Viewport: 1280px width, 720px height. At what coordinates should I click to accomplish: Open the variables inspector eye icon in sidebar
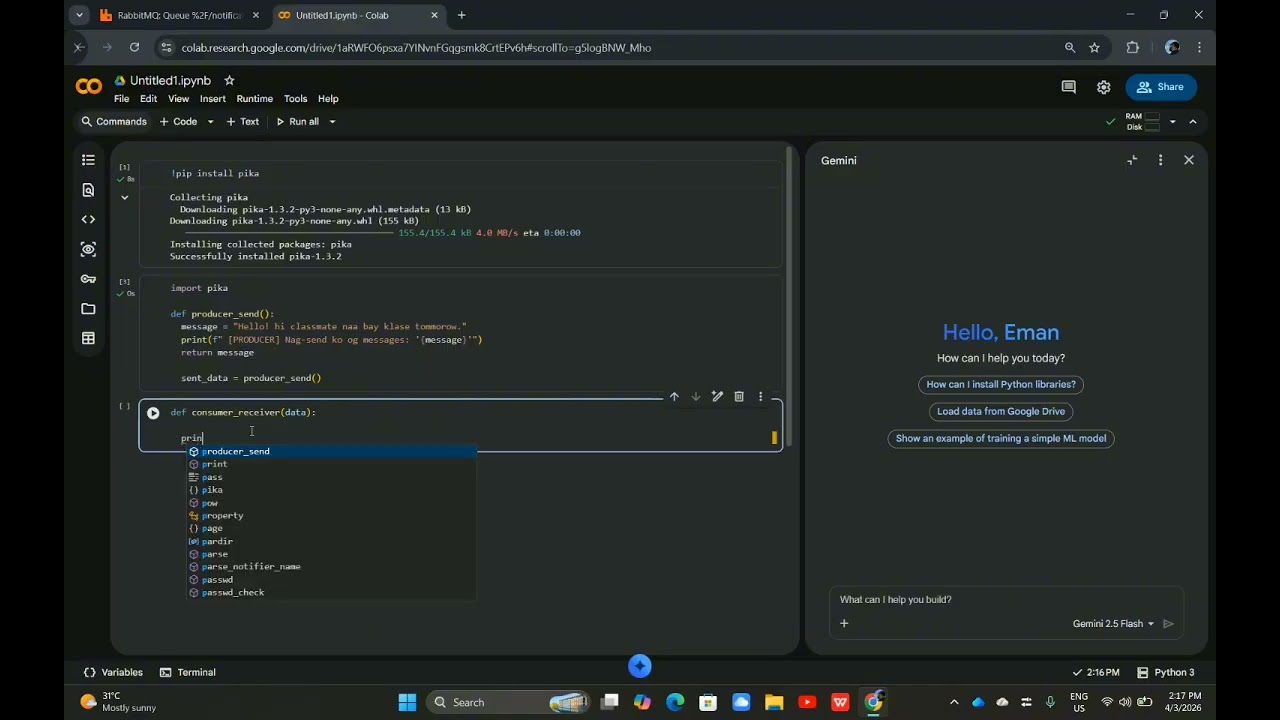pyautogui.click(x=88, y=249)
